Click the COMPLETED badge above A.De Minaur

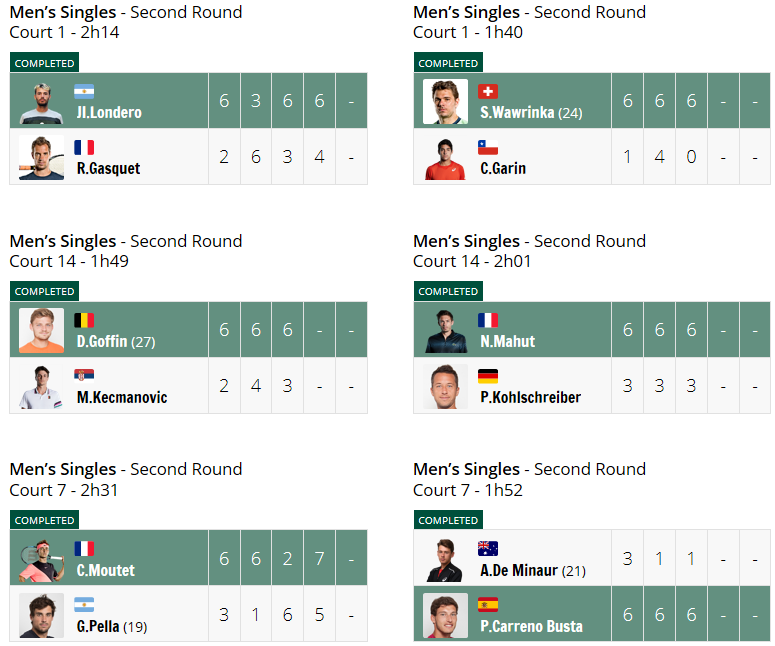click(448, 520)
